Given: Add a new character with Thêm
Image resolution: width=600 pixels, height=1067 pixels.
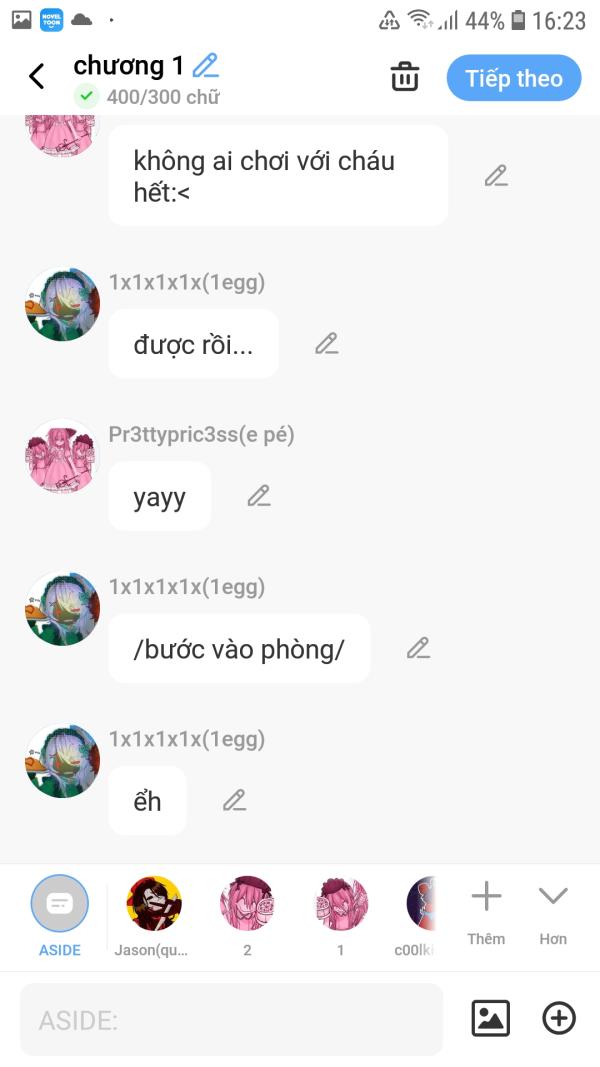Looking at the screenshot, I should pos(486,914).
